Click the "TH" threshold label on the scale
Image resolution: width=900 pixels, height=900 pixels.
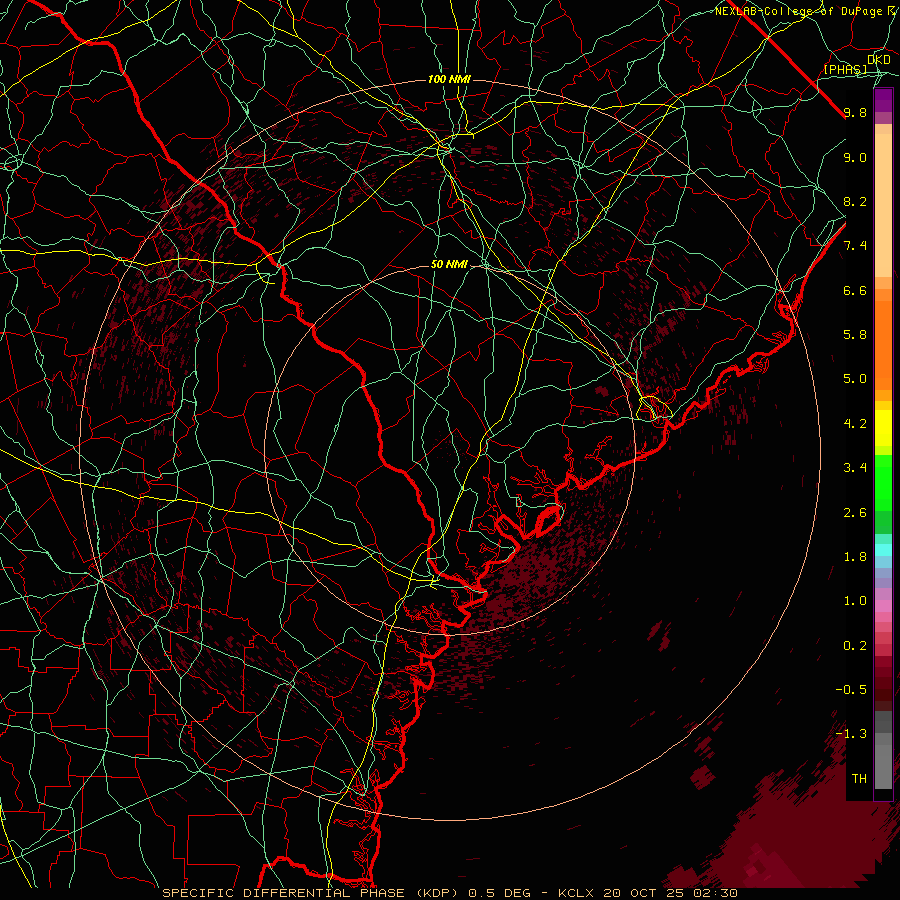point(859,779)
